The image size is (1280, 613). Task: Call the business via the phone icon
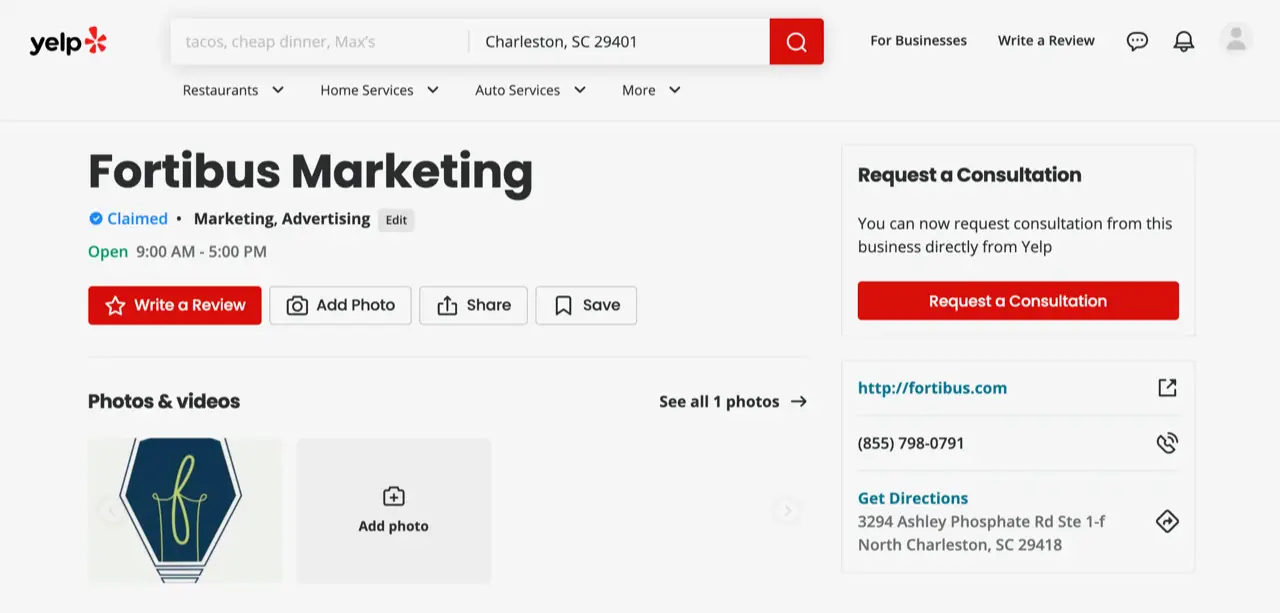coord(1167,443)
